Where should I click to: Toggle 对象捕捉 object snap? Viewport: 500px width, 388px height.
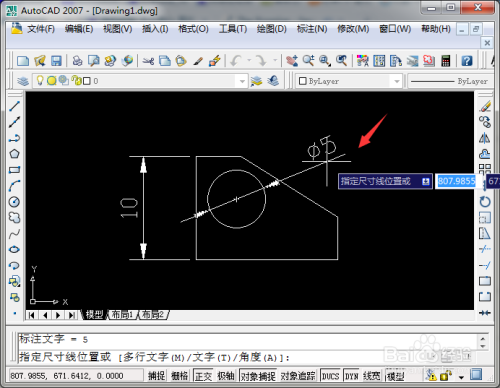coord(258,376)
